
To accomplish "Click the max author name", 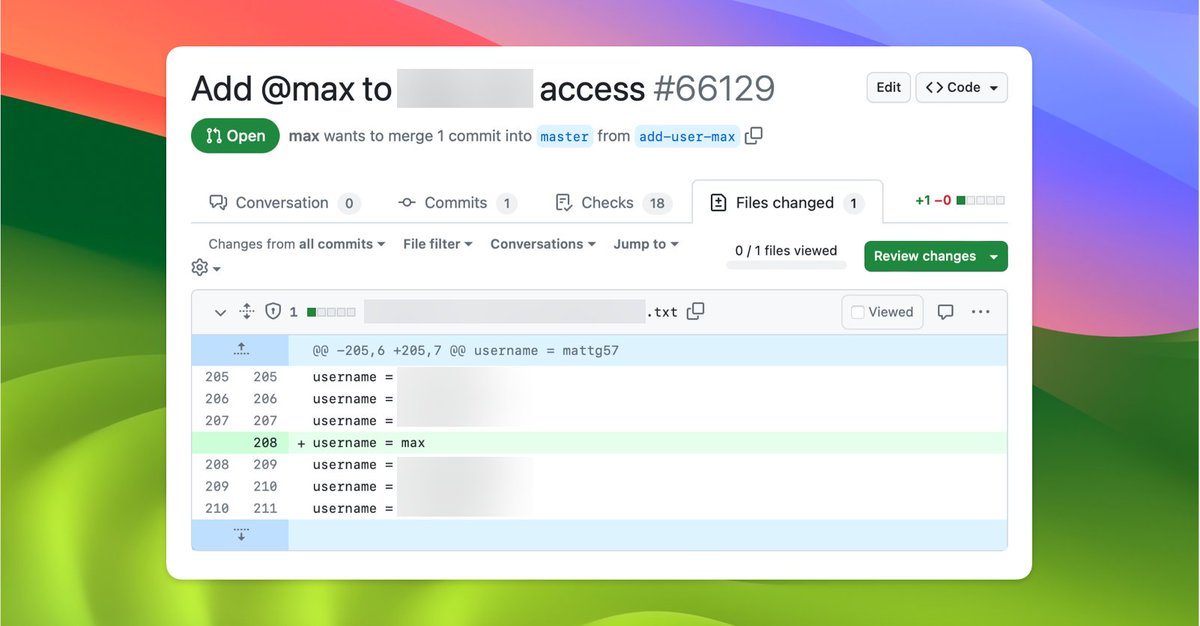I will click(x=304, y=136).
